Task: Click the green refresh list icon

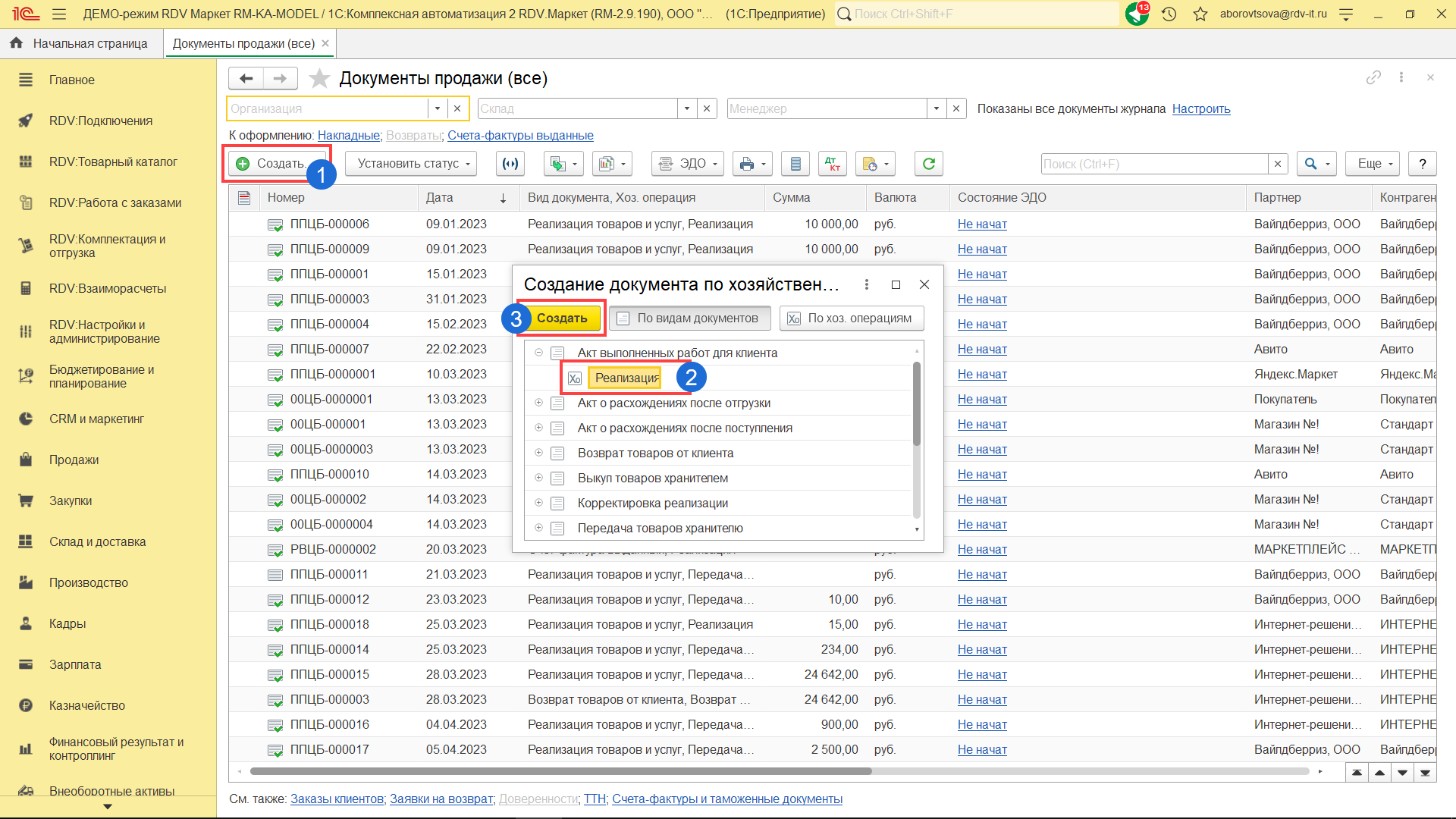Action: pos(928,164)
